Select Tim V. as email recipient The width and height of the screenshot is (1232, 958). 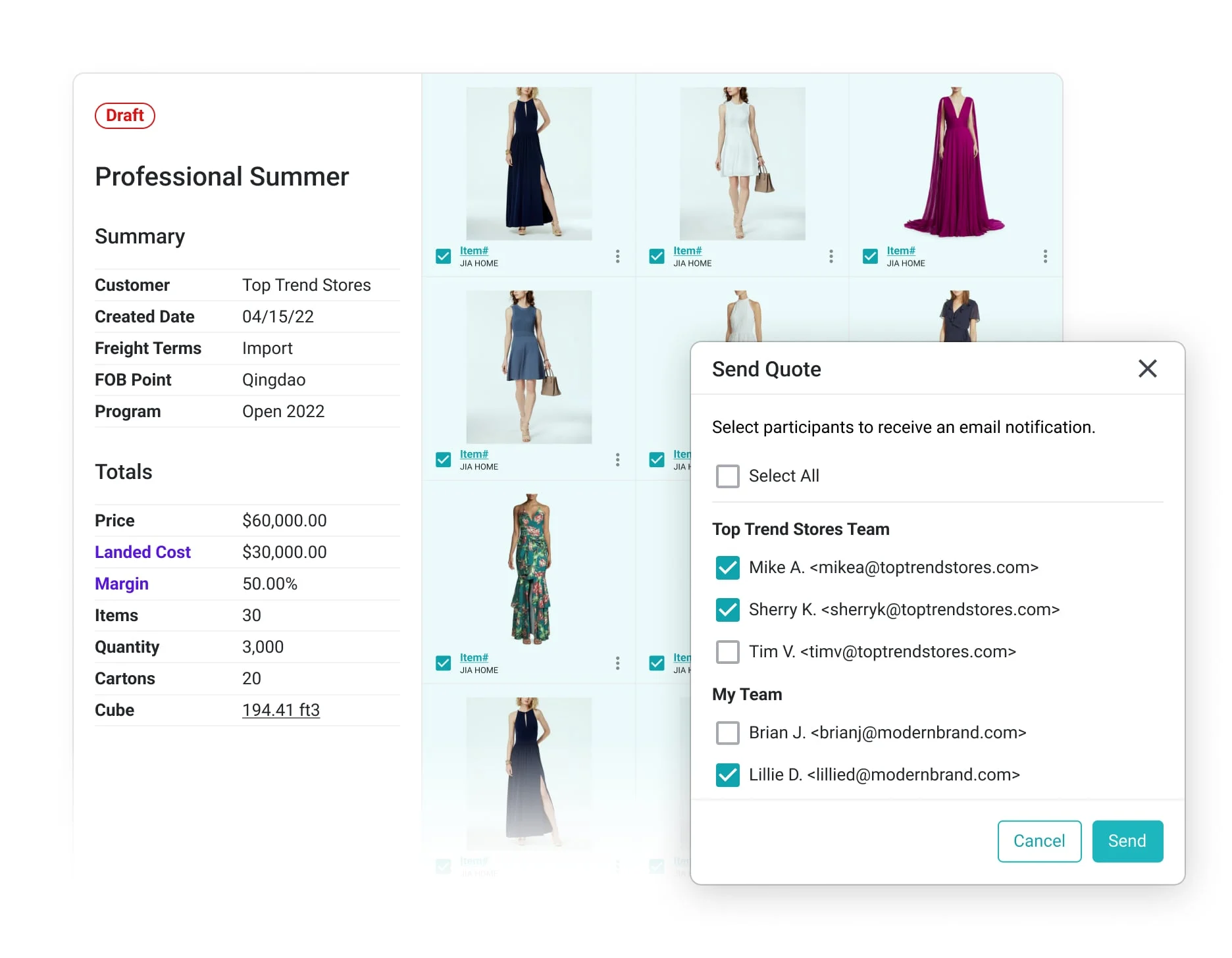pos(727,651)
